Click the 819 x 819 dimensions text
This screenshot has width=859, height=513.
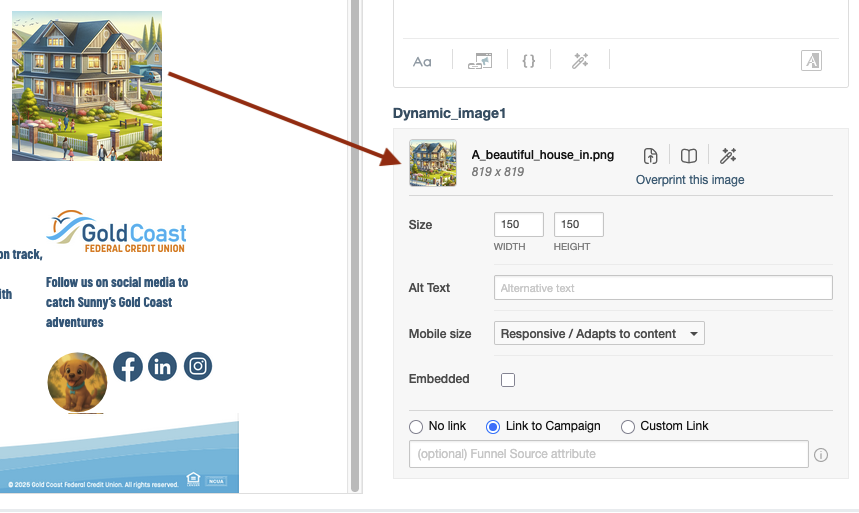(497, 172)
